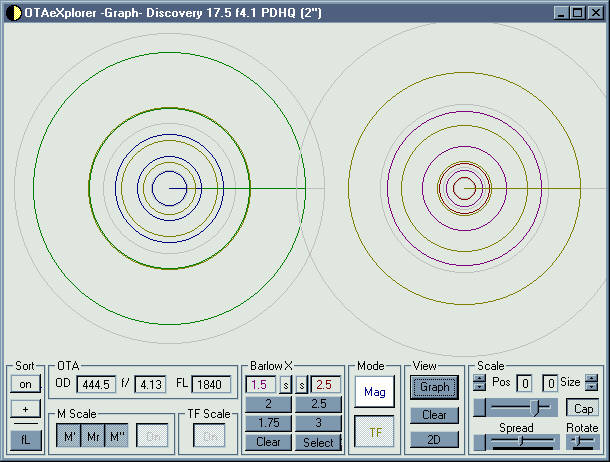Screen dimensions: 610x462
Task: Click the Size value field
Action: [x=550, y=383]
